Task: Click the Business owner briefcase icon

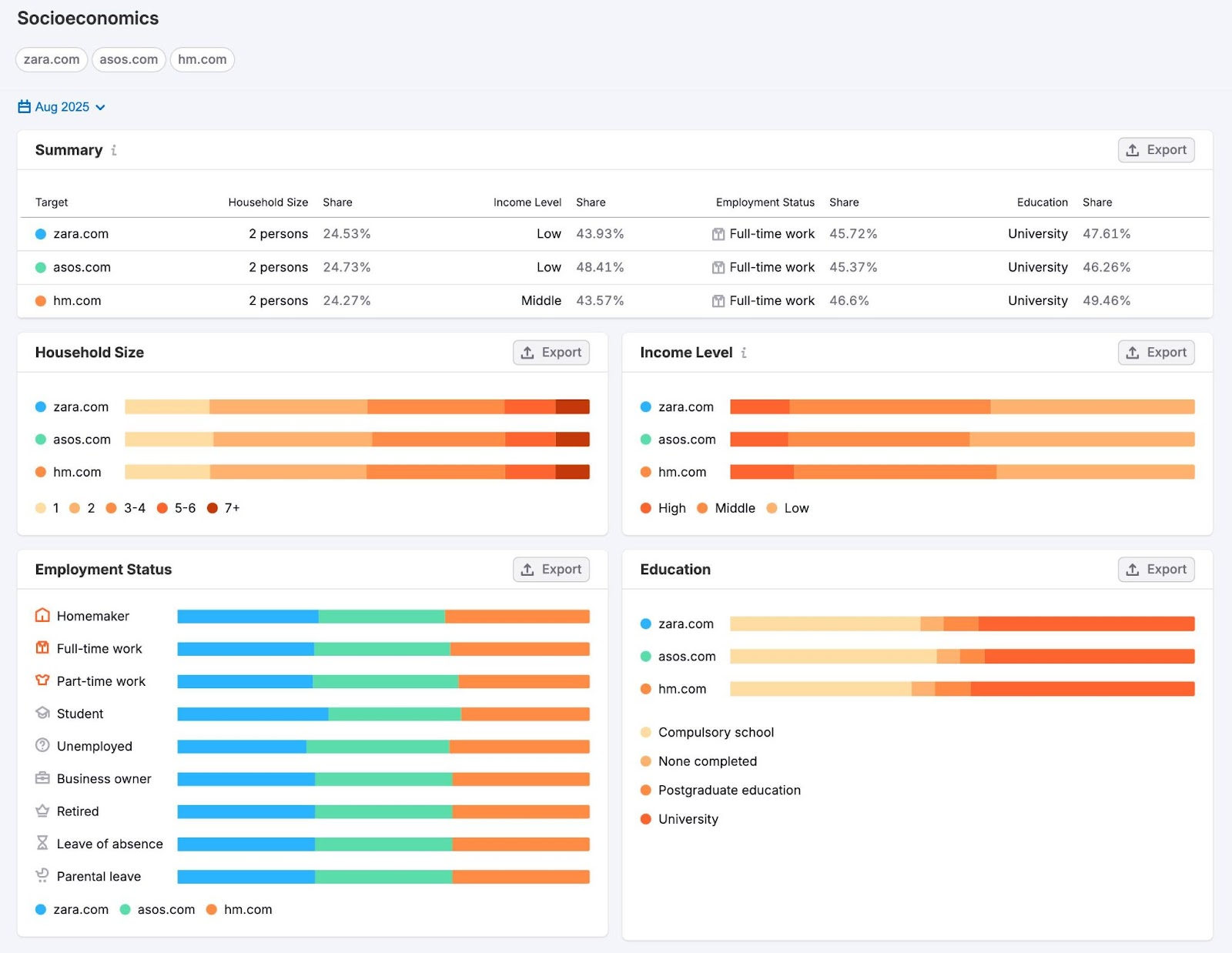Action: [x=42, y=778]
